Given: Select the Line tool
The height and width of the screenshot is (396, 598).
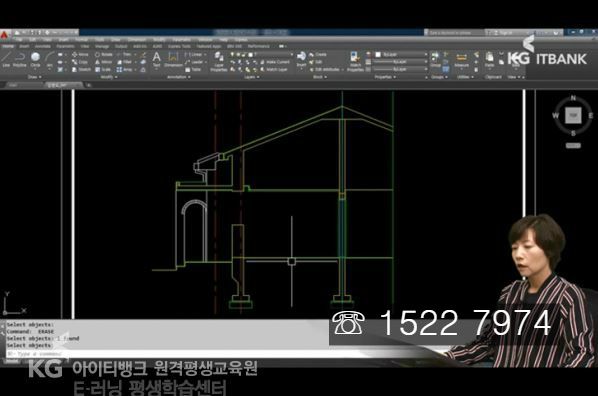Looking at the screenshot, I should (x=6, y=60).
